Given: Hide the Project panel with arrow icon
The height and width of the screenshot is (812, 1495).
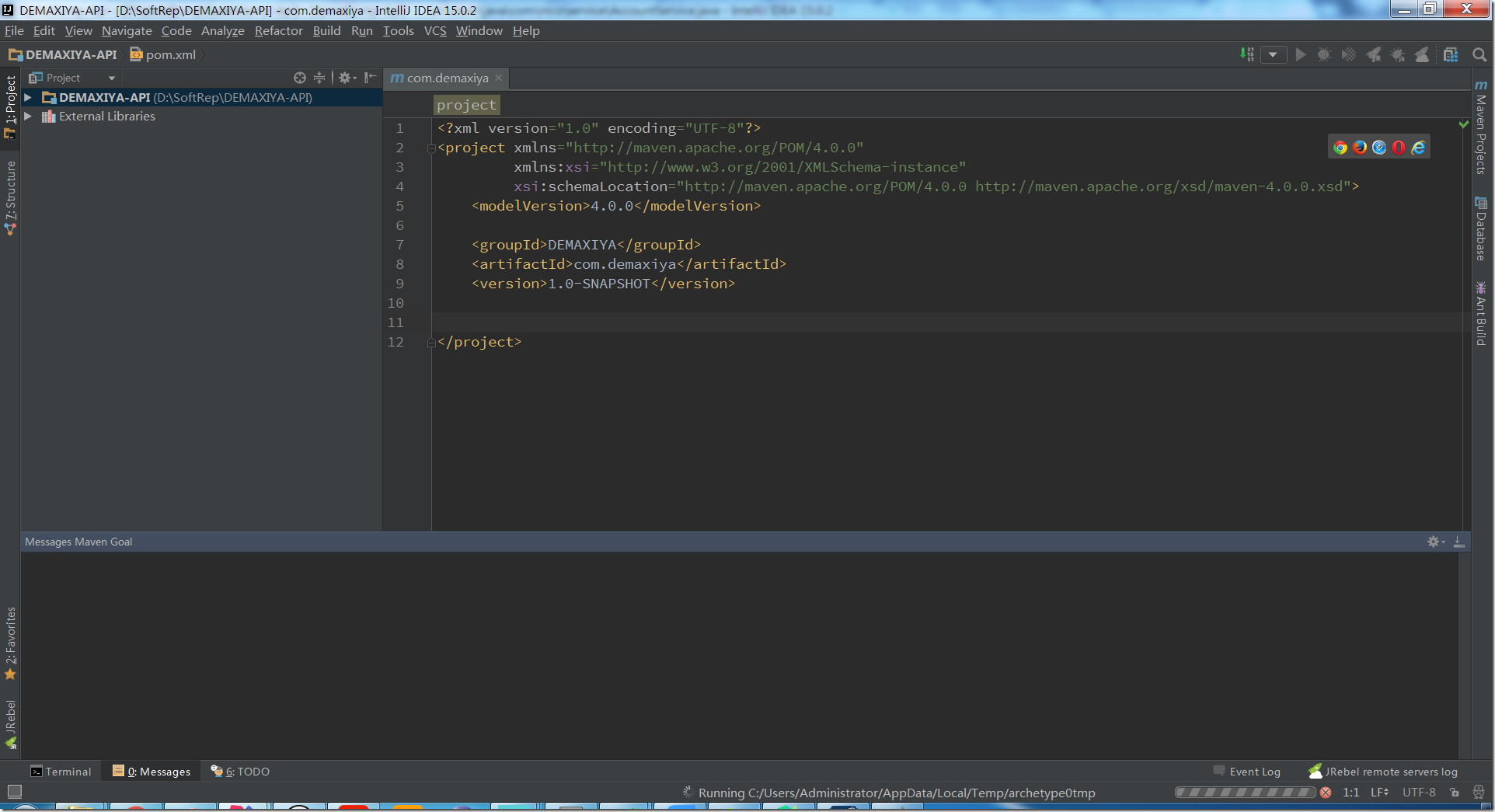Looking at the screenshot, I should tap(370, 78).
